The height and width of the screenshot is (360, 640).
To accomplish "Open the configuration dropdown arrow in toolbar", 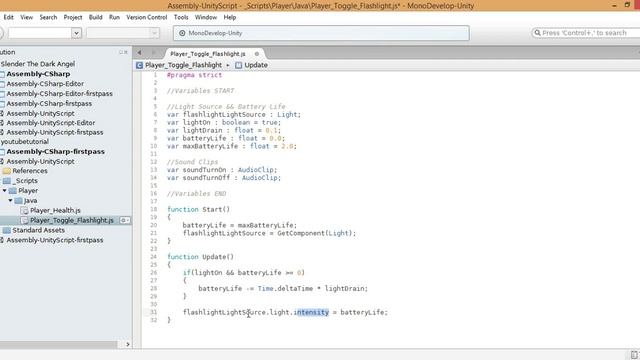I will pyautogui.click(x=76, y=33).
